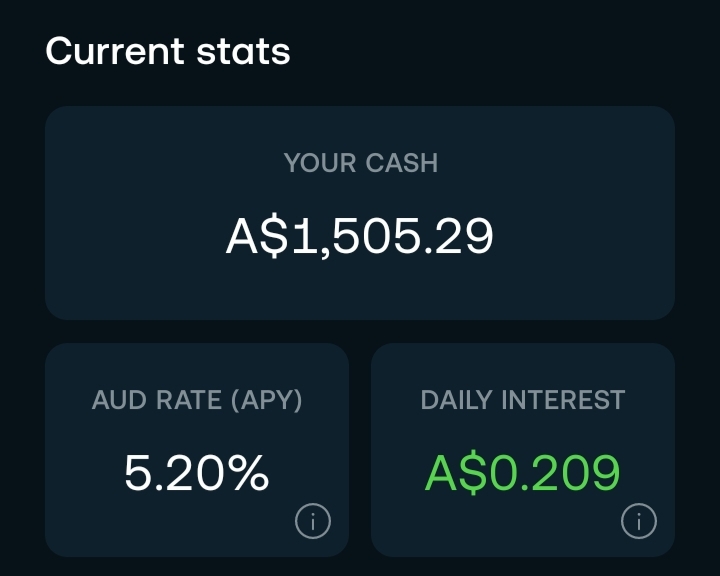Click the DAILY INTEREST label
720x576 pixels.
coord(523,400)
